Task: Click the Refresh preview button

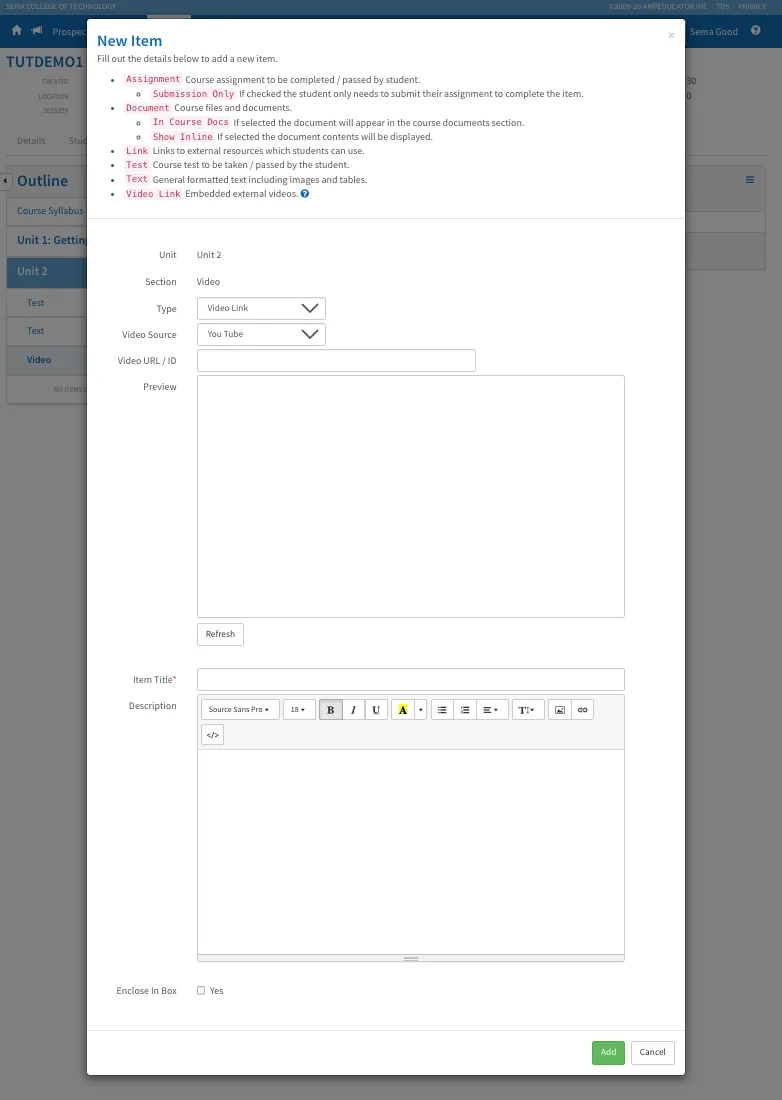Action: (220, 634)
